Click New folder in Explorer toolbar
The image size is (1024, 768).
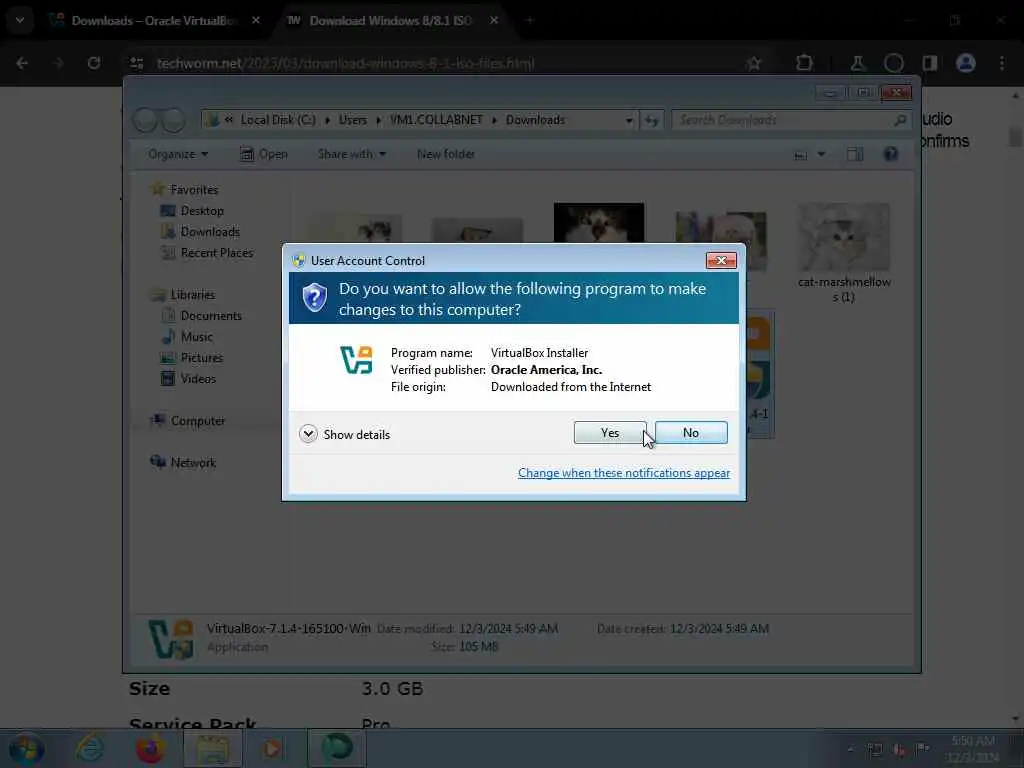pyautogui.click(x=446, y=154)
